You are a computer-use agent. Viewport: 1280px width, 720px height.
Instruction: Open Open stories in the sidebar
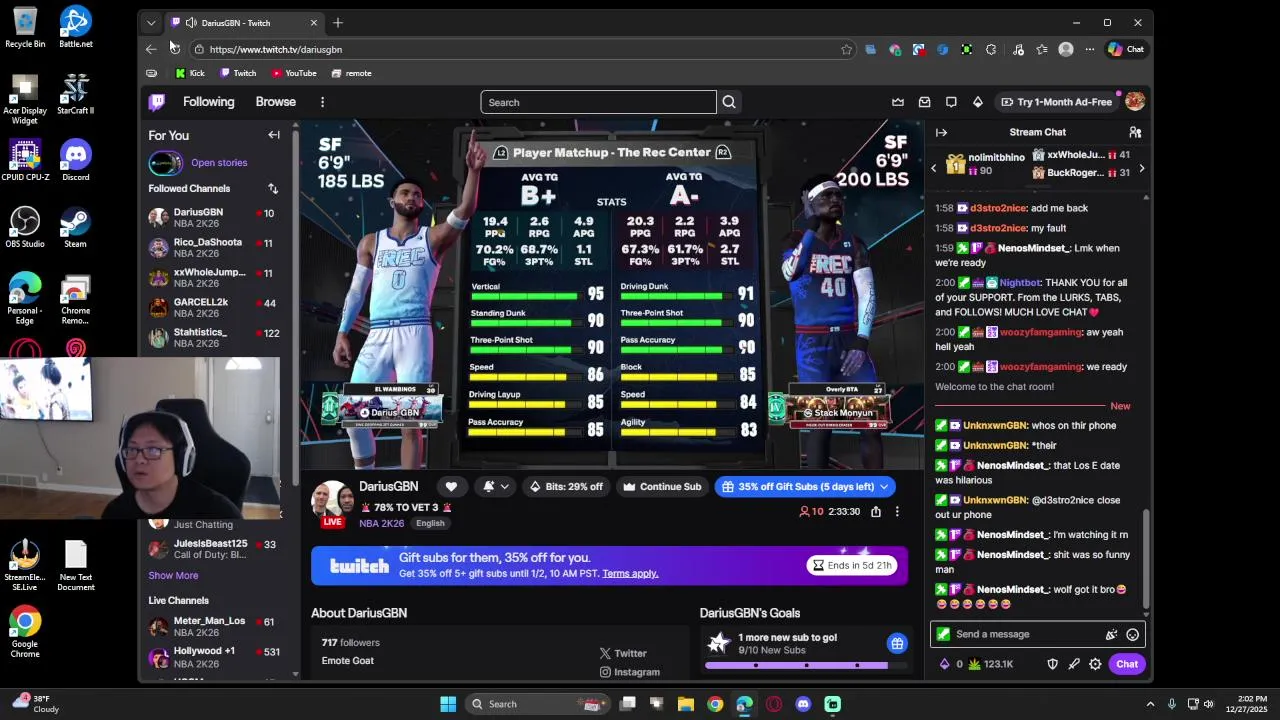pyautogui.click(x=219, y=163)
